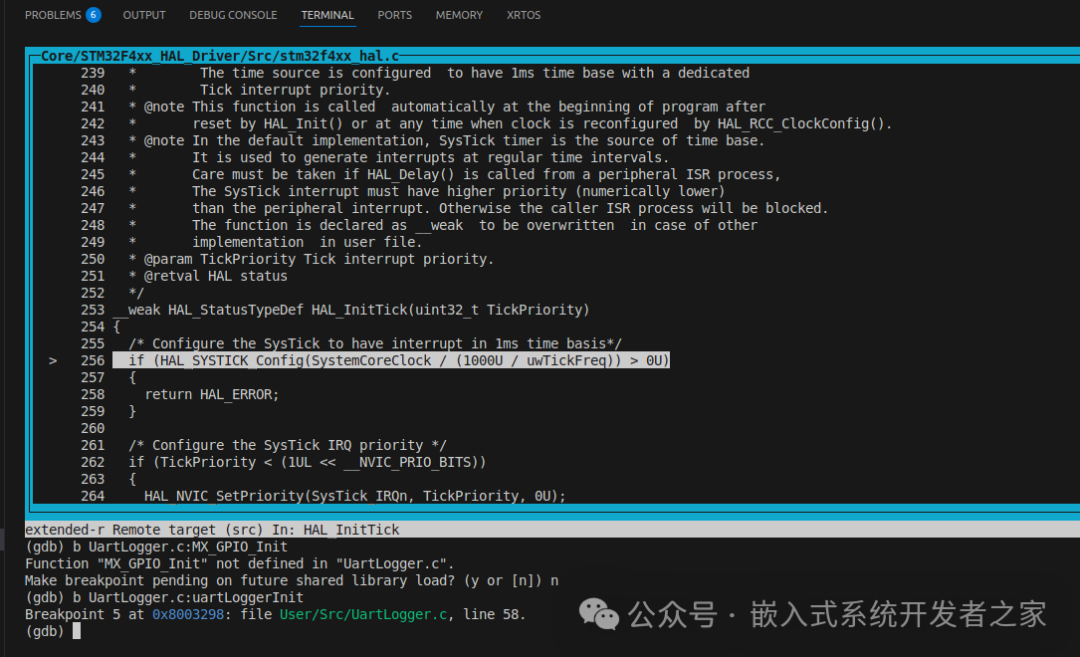1080x657 pixels.
Task: Select the TERMINAL tab
Action: [x=327, y=14]
